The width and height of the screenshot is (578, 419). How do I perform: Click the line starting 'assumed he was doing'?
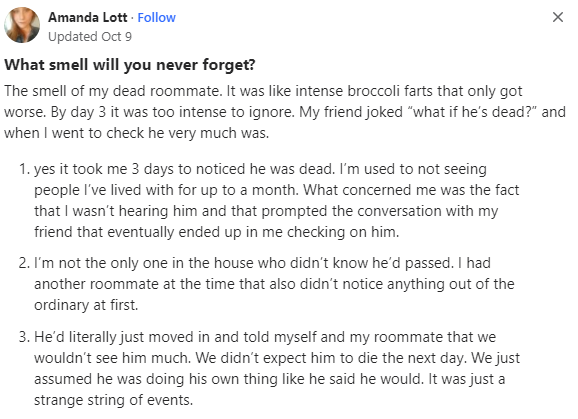[269, 379]
